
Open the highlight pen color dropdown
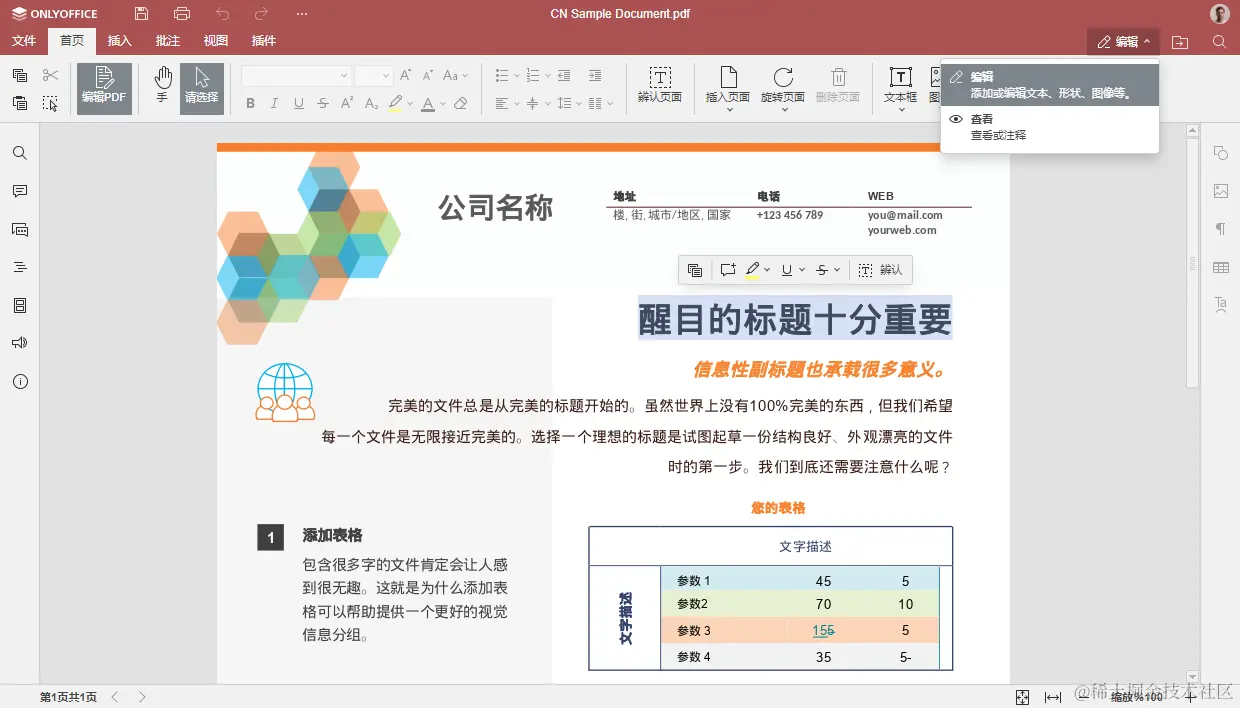tap(410, 103)
